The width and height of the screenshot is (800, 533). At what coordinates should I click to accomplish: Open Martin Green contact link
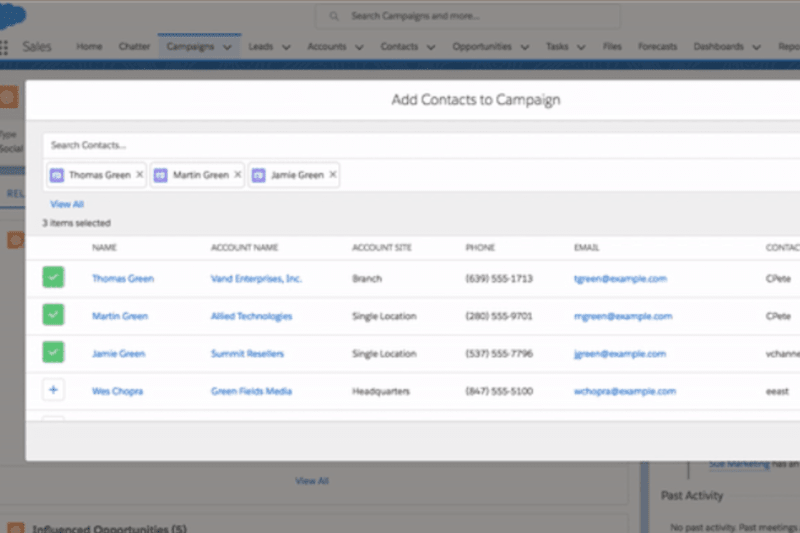pyautogui.click(x=120, y=316)
